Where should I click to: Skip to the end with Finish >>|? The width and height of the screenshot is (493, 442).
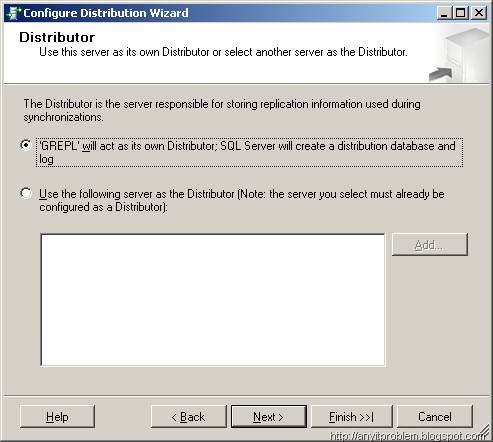tap(351, 417)
